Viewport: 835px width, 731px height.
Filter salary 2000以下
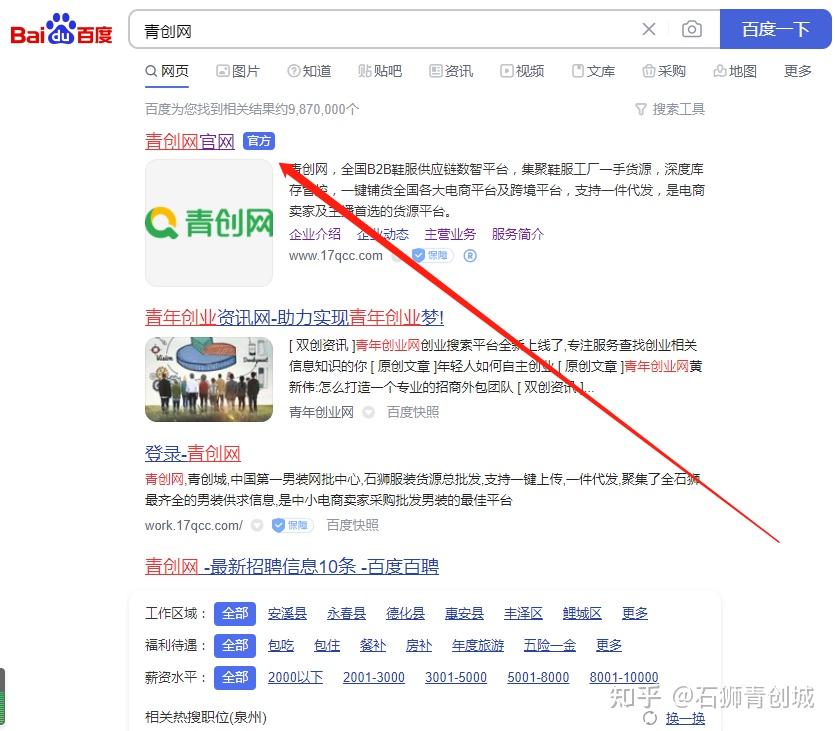point(296,677)
